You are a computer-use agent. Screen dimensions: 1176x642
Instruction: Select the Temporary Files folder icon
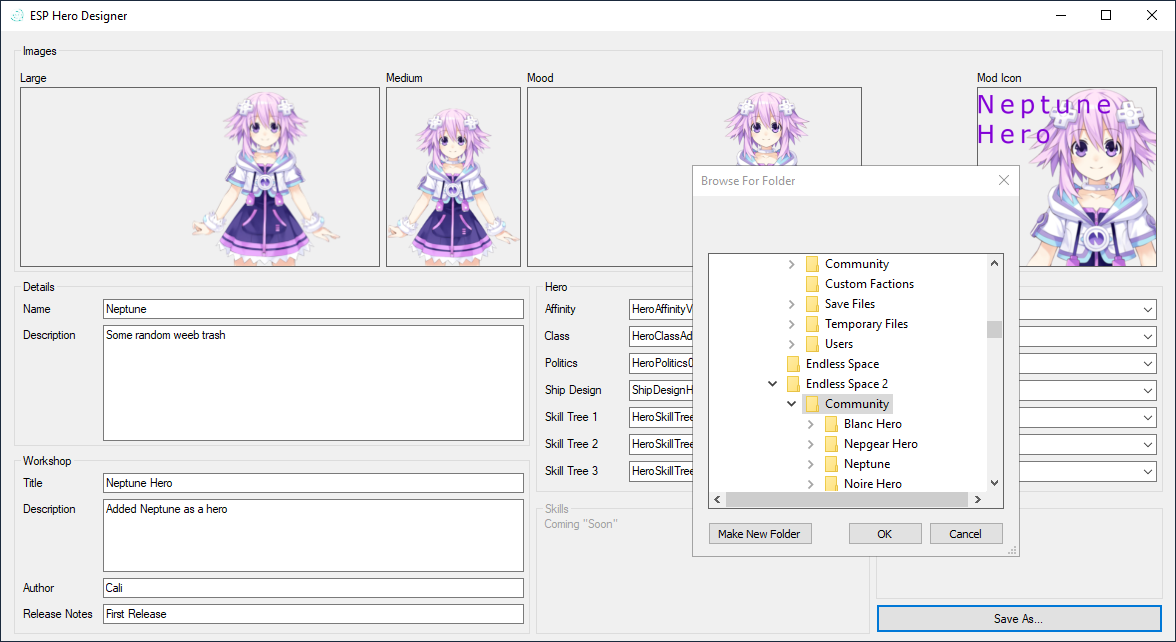(x=812, y=324)
